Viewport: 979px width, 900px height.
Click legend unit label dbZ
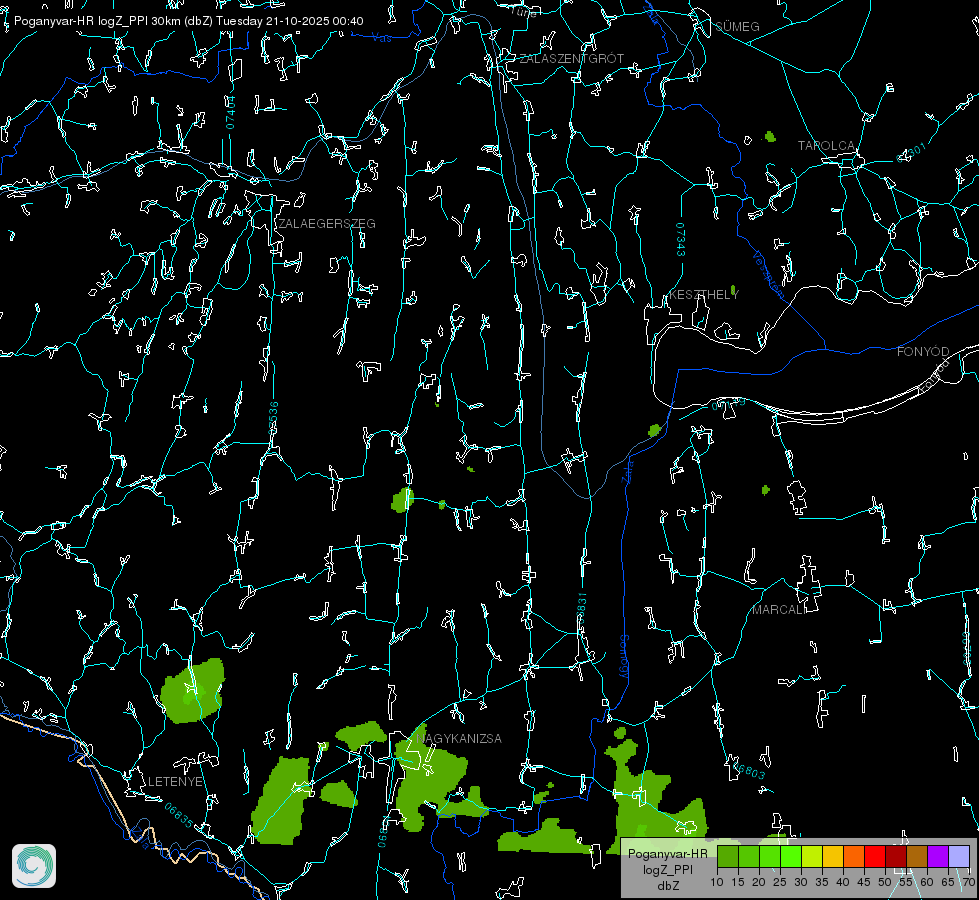667,886
